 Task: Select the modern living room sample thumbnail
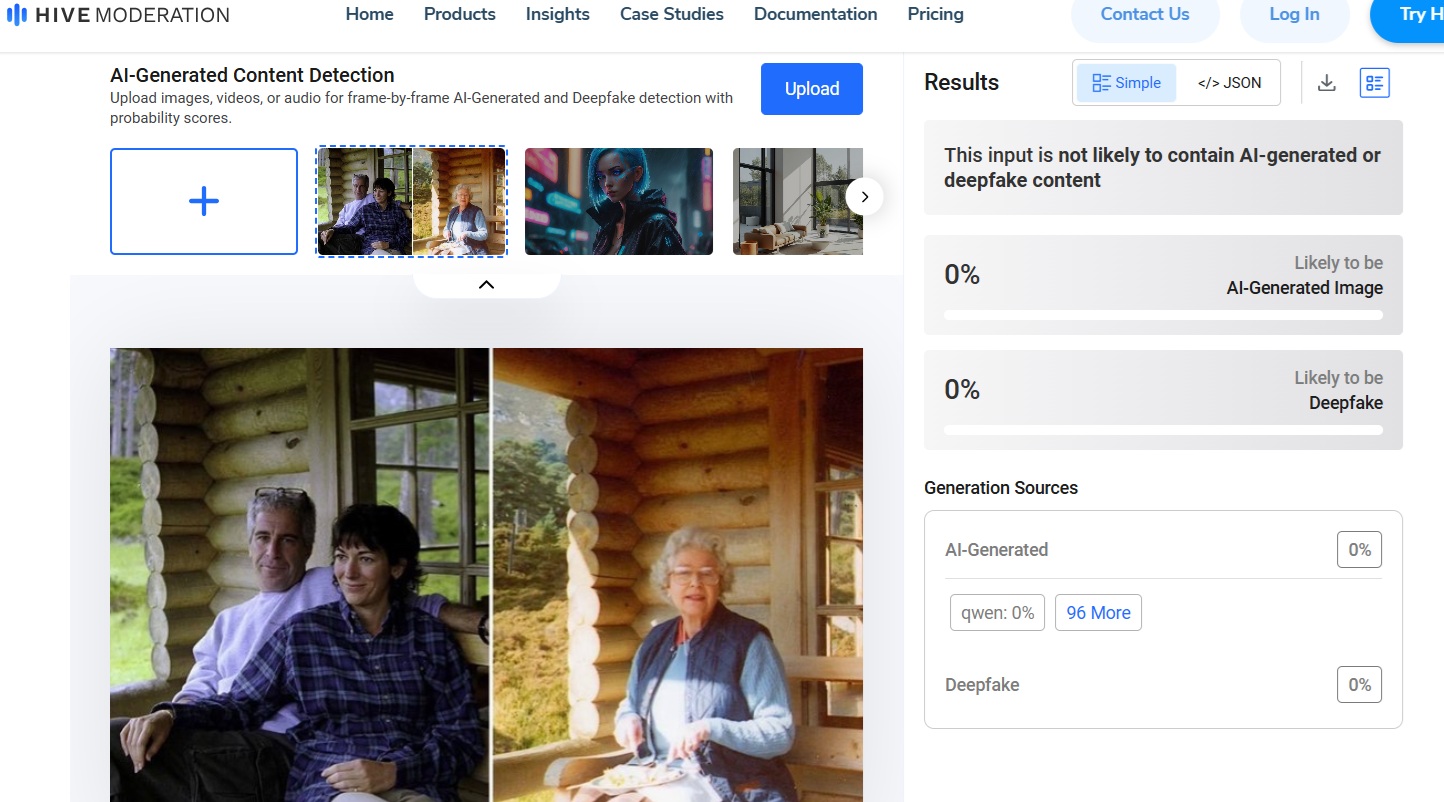coord(797,201)
